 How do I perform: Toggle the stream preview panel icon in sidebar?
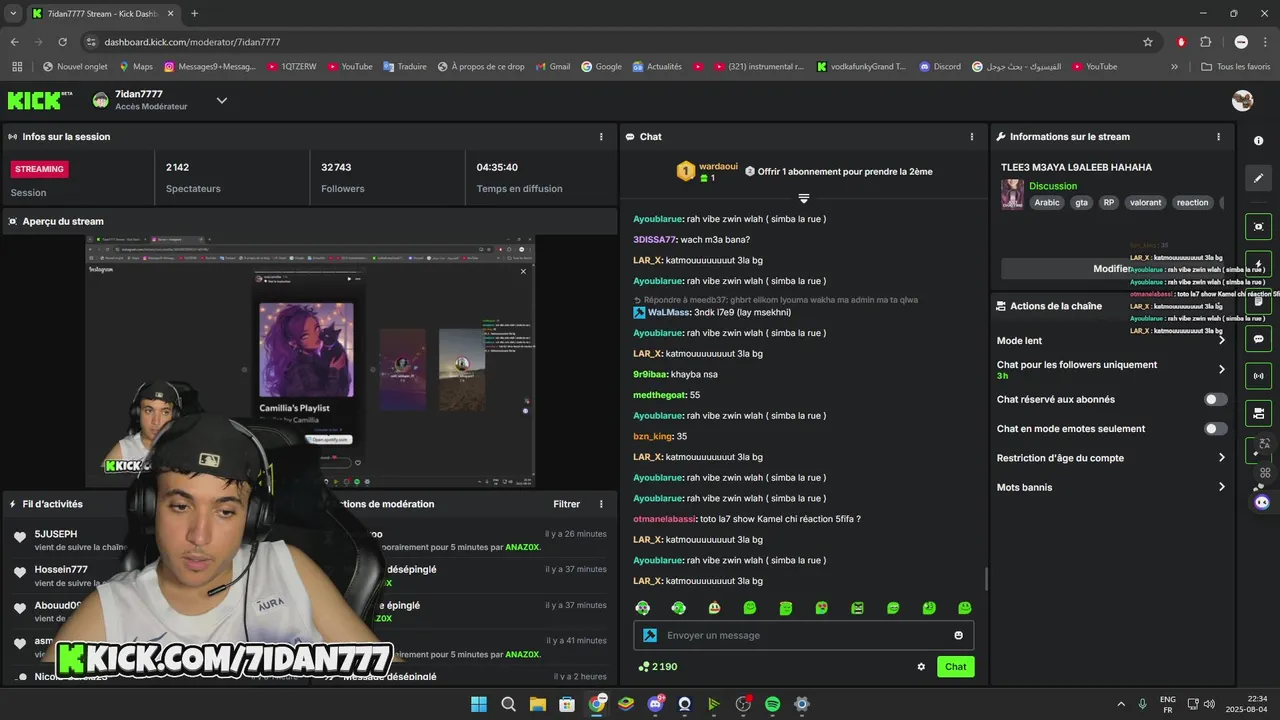[1258, 227]
